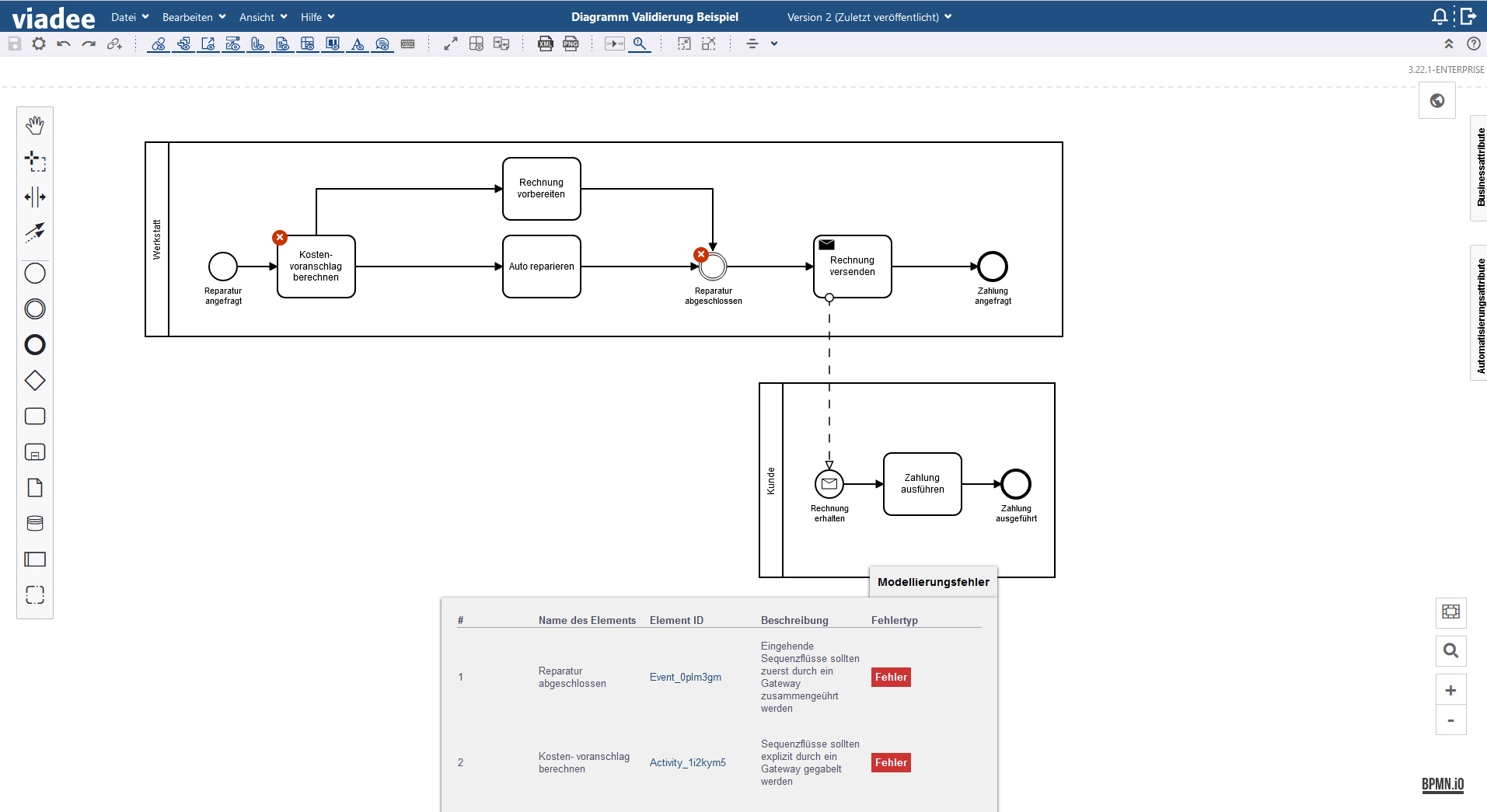Create gateway diamond from palette
This screenshot has height=812, width=1487.
pyautogui.click(x=35, y=381)
